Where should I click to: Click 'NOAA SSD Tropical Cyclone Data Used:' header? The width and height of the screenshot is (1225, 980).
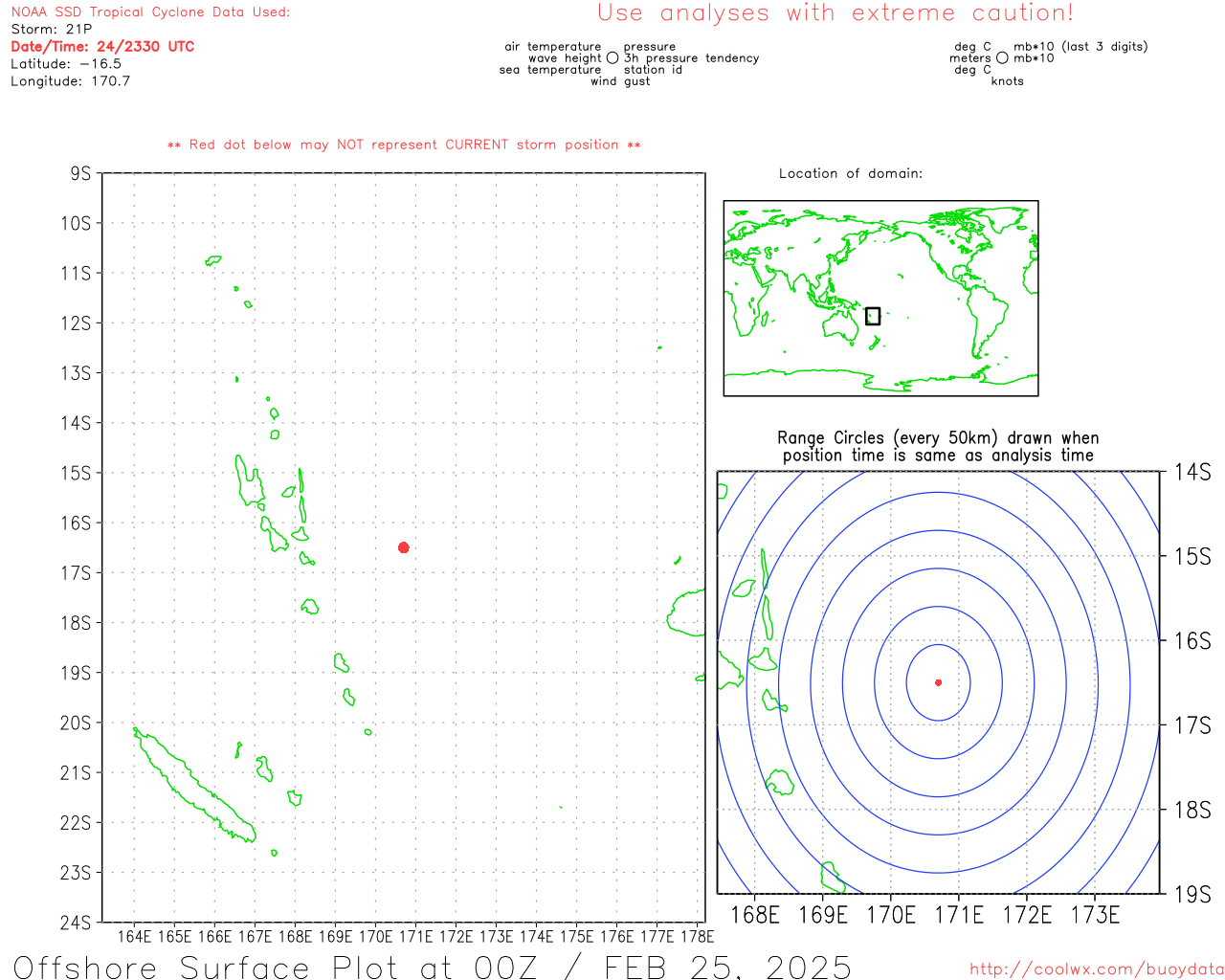coord(150,12)
